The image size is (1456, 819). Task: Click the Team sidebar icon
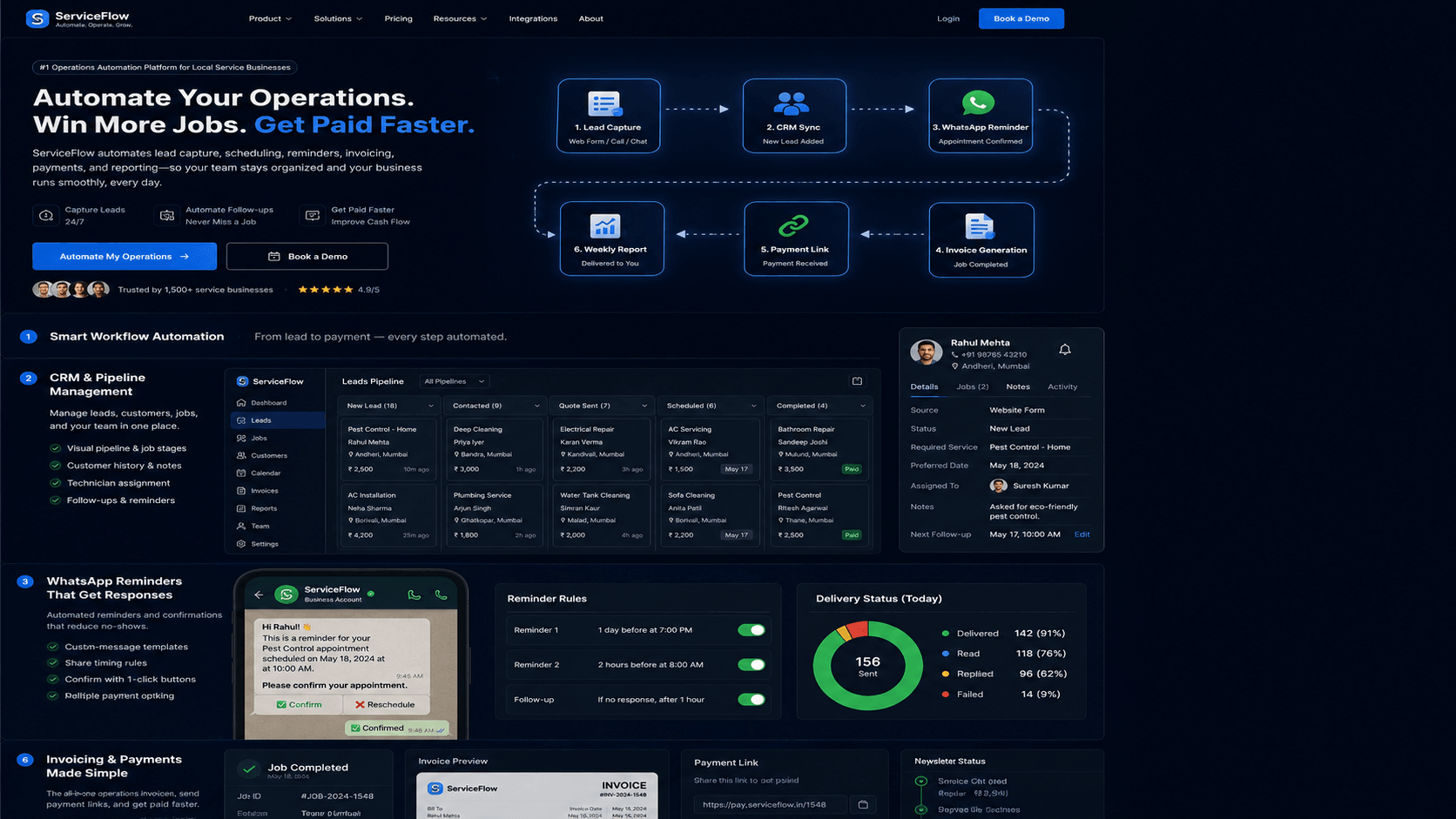(x=241, y=526)
